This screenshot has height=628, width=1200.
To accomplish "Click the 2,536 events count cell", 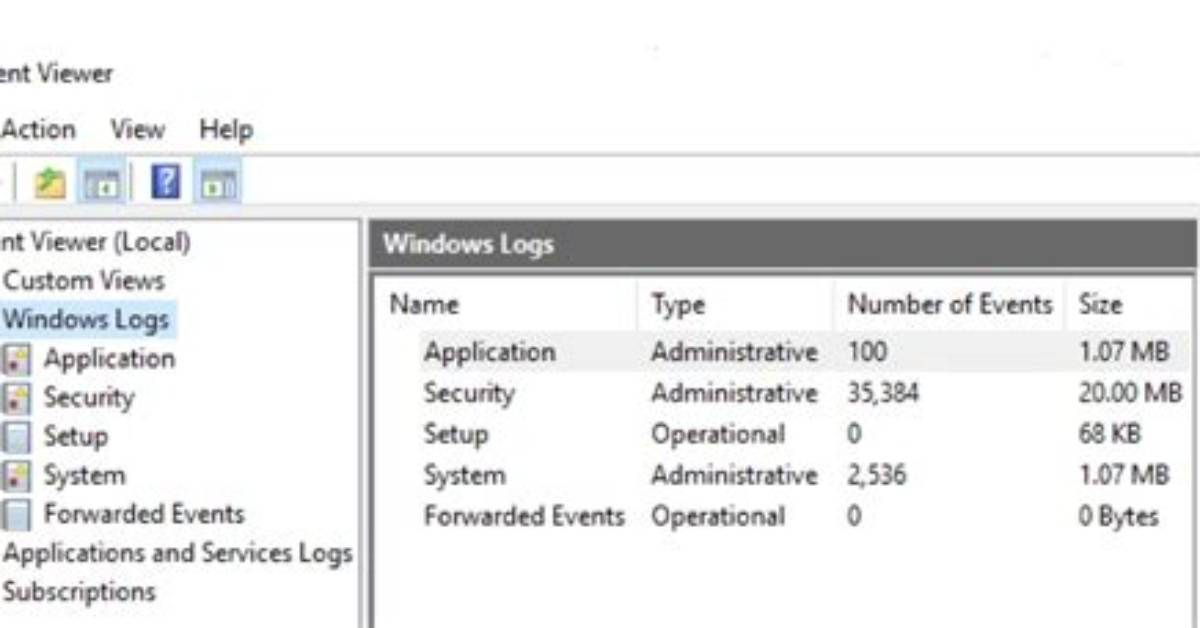I will tap(877, 475).
